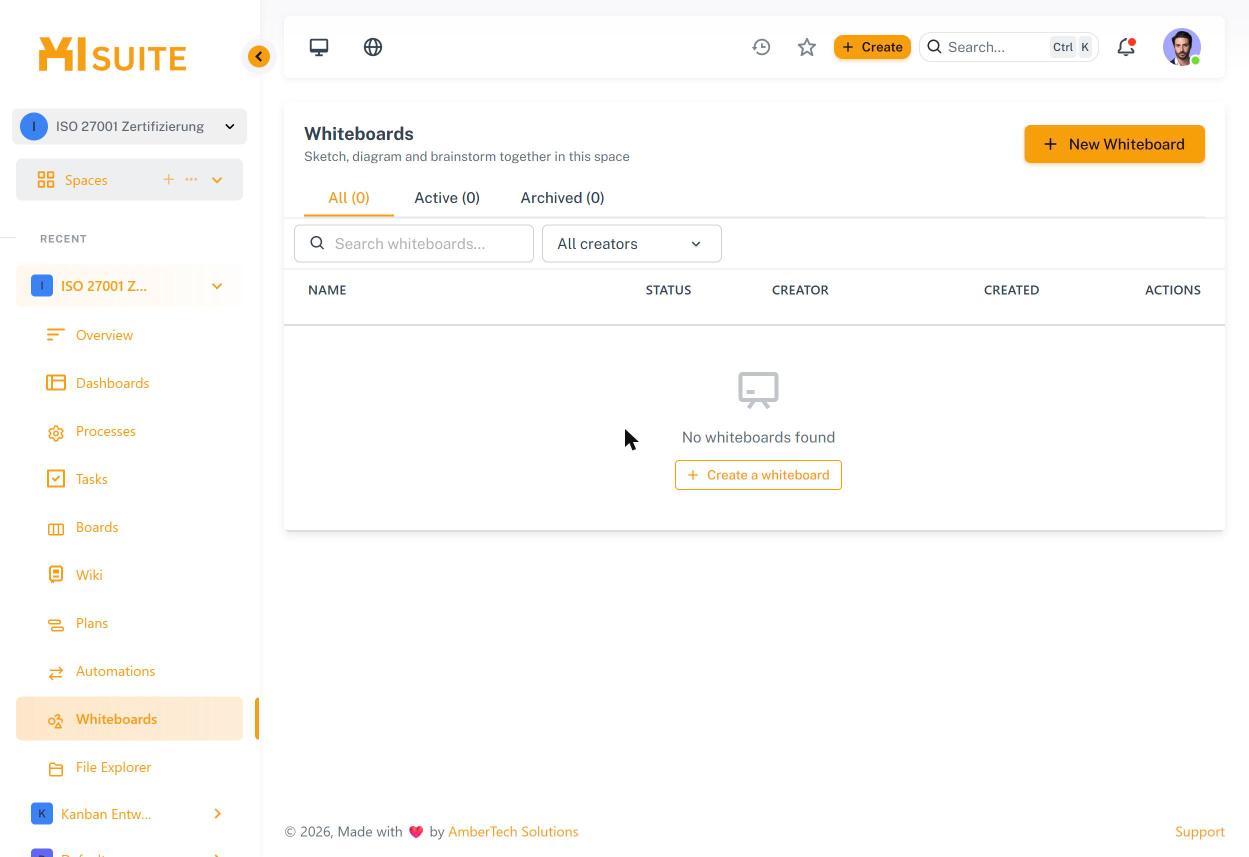Open the All creators filter dropdown
The image size is (1249, 857).
pyautogui.click(x=632, y=243)
